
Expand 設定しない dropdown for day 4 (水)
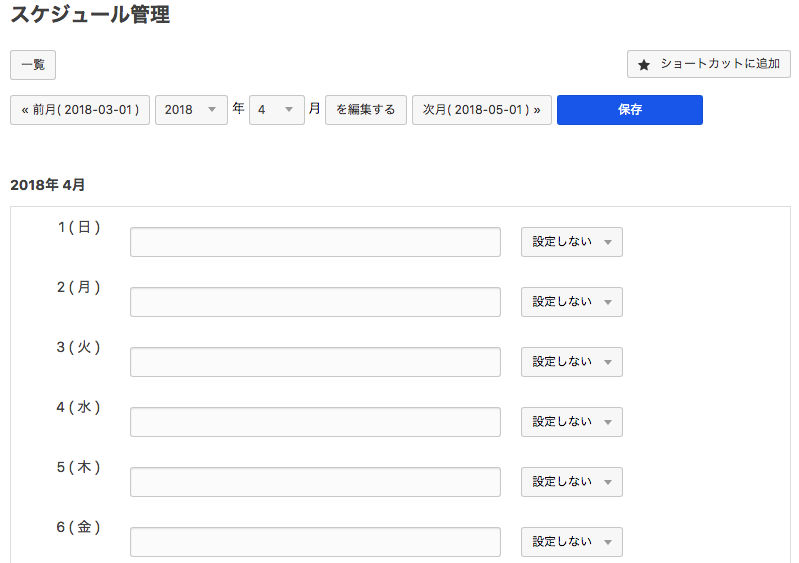571,422
